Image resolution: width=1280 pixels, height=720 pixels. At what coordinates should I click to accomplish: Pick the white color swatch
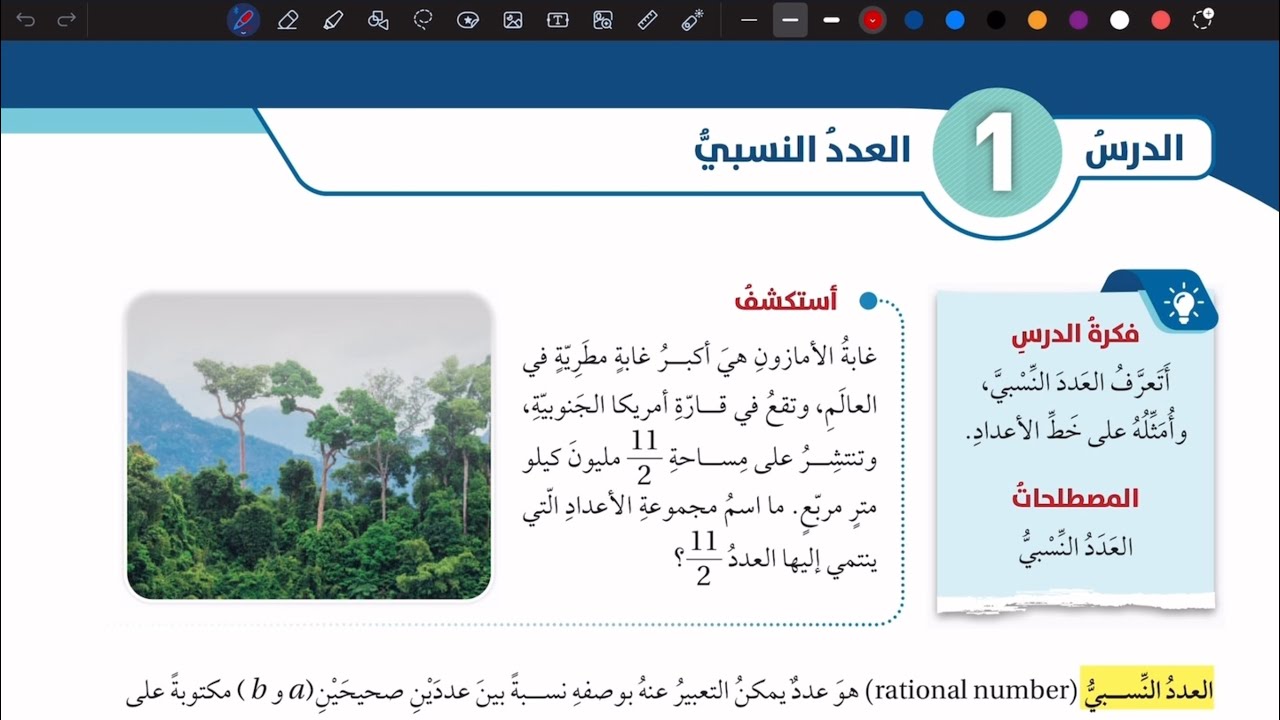[x=1119, y=20]
